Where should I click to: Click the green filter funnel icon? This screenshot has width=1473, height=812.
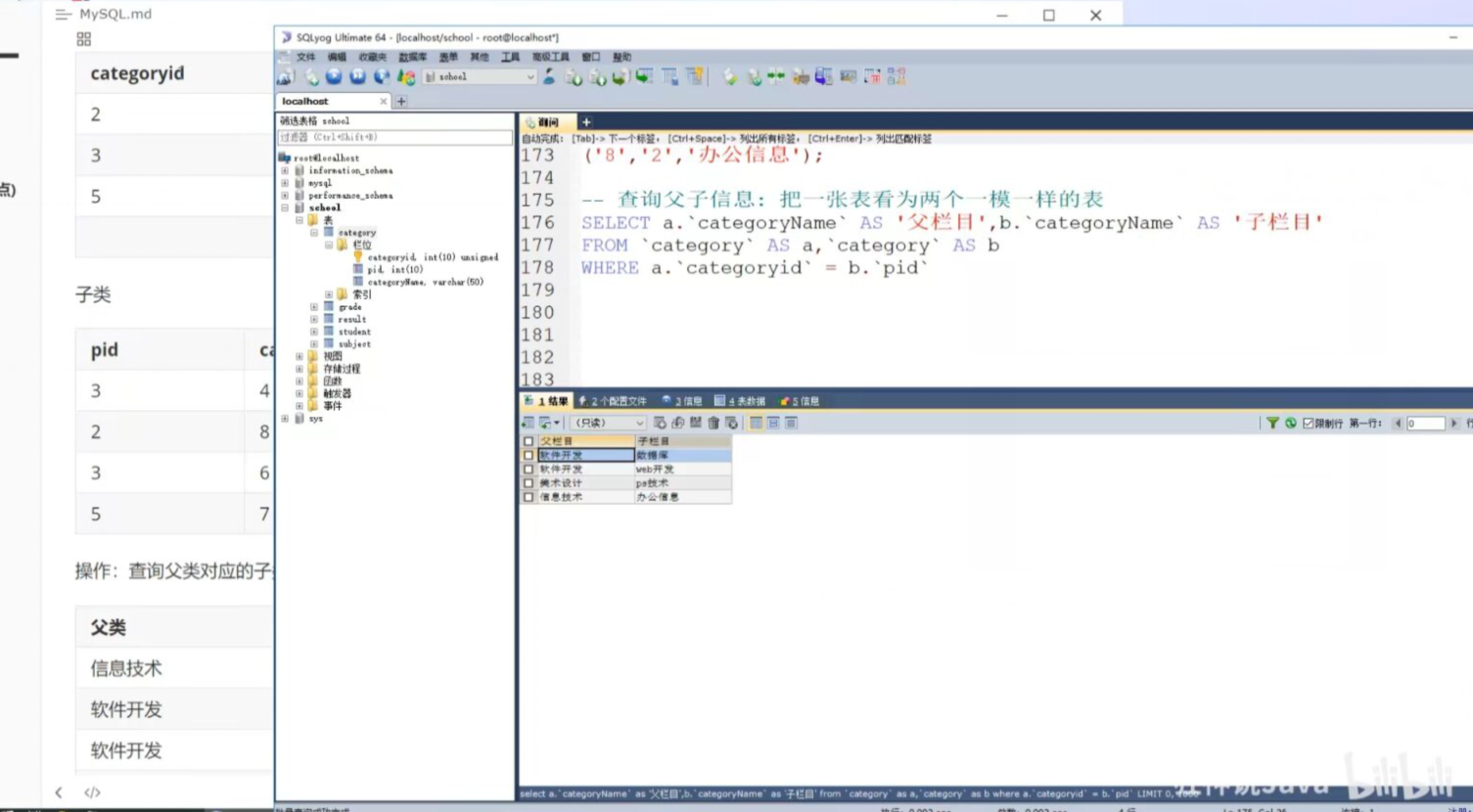(x=1272, y=423)
